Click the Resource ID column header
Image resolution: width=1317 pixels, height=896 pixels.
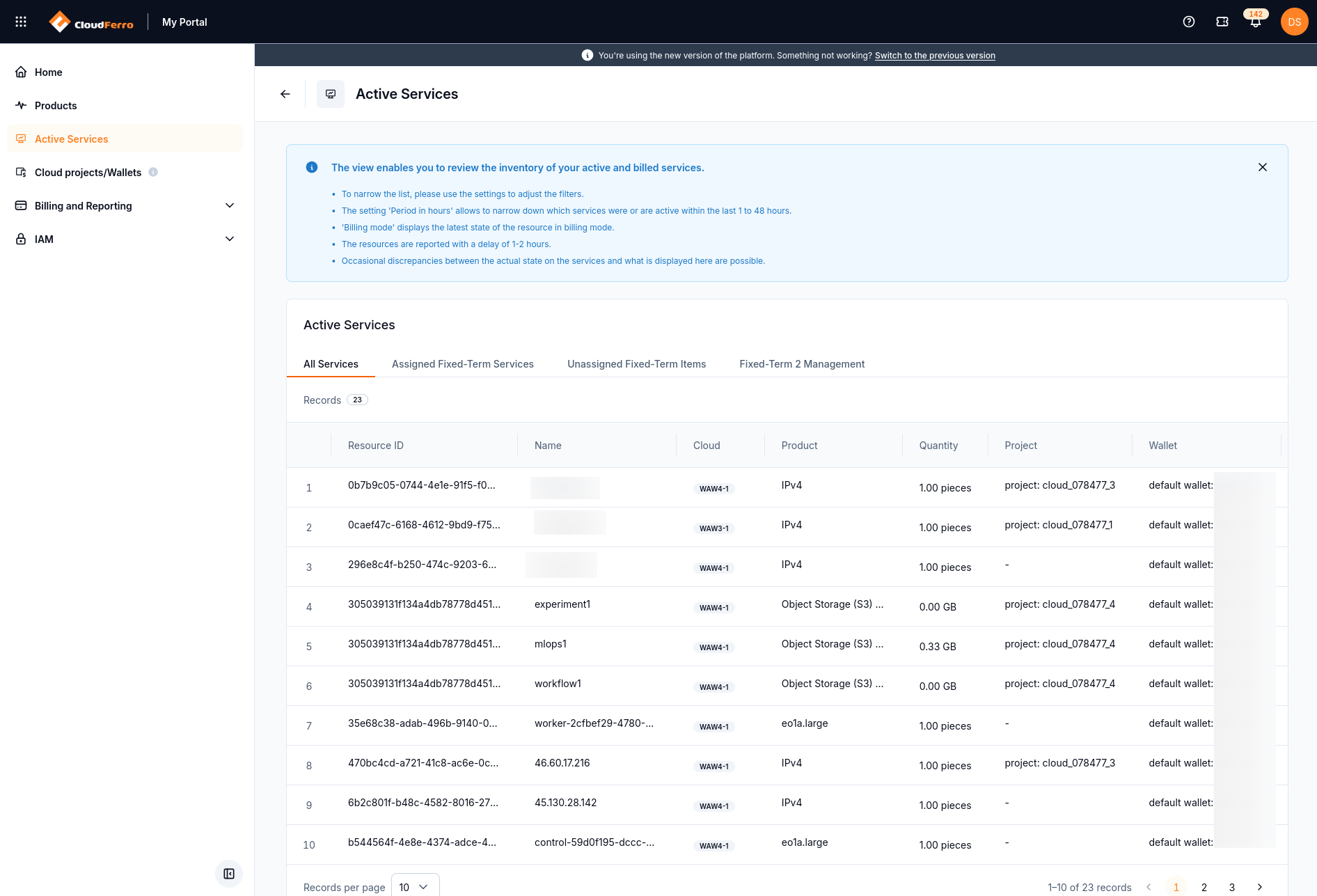pos(376,446)
